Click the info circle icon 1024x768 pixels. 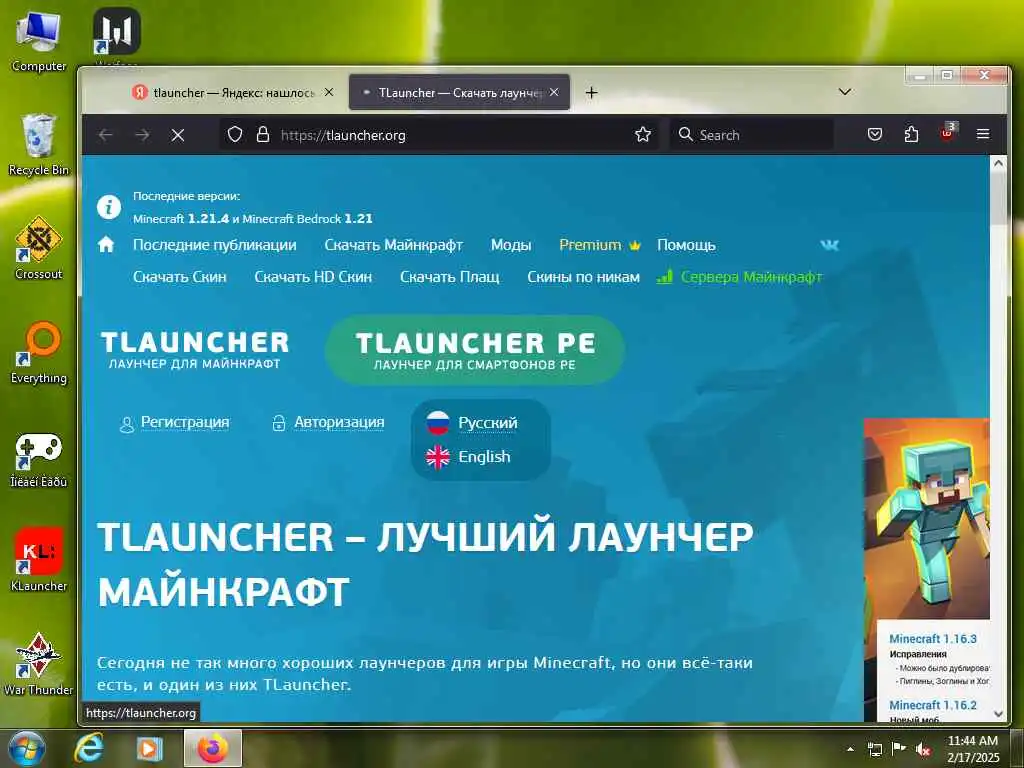pos(109,207)
